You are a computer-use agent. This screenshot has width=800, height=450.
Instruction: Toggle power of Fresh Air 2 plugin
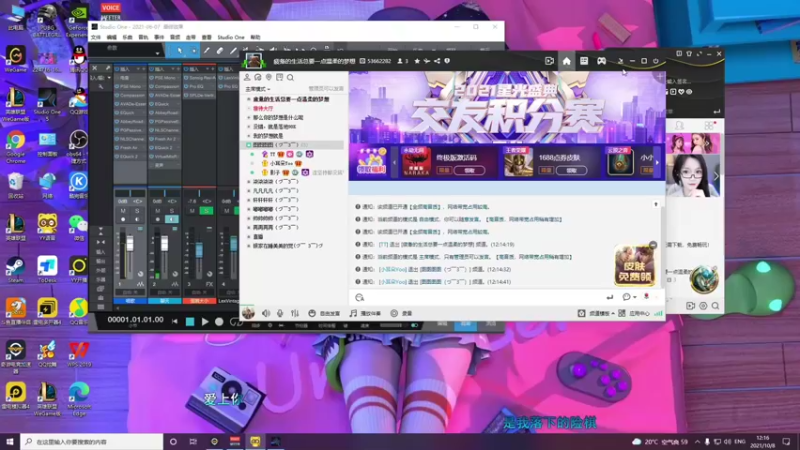tap(152, 139)
